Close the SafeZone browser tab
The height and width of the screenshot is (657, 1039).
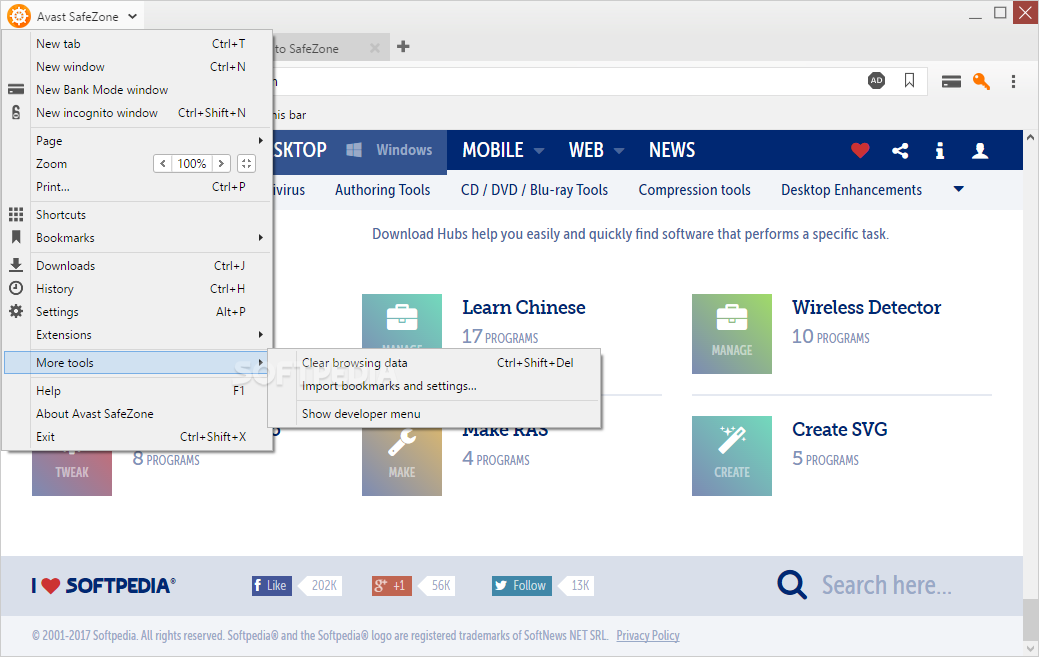point(374,48)
